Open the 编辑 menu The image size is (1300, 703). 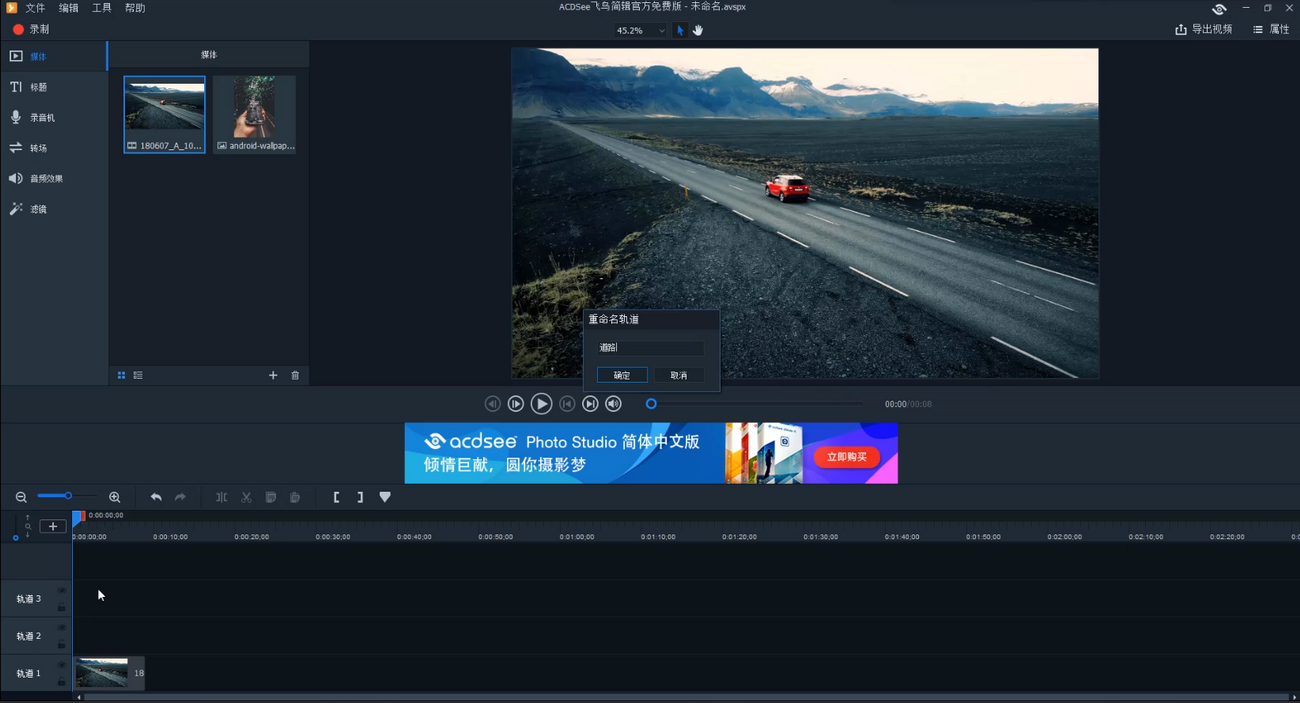pos(68,8)
